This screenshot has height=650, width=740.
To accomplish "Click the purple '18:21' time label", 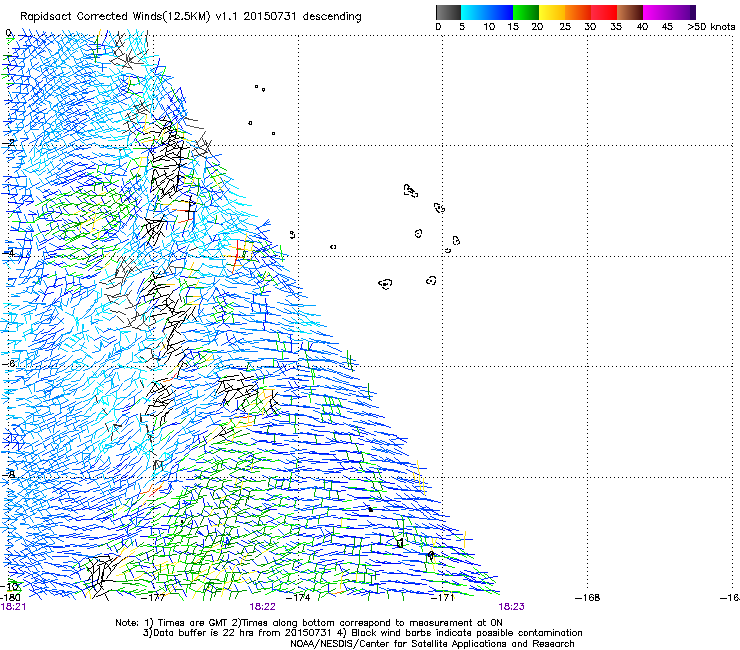I will (x=13, y=607).
